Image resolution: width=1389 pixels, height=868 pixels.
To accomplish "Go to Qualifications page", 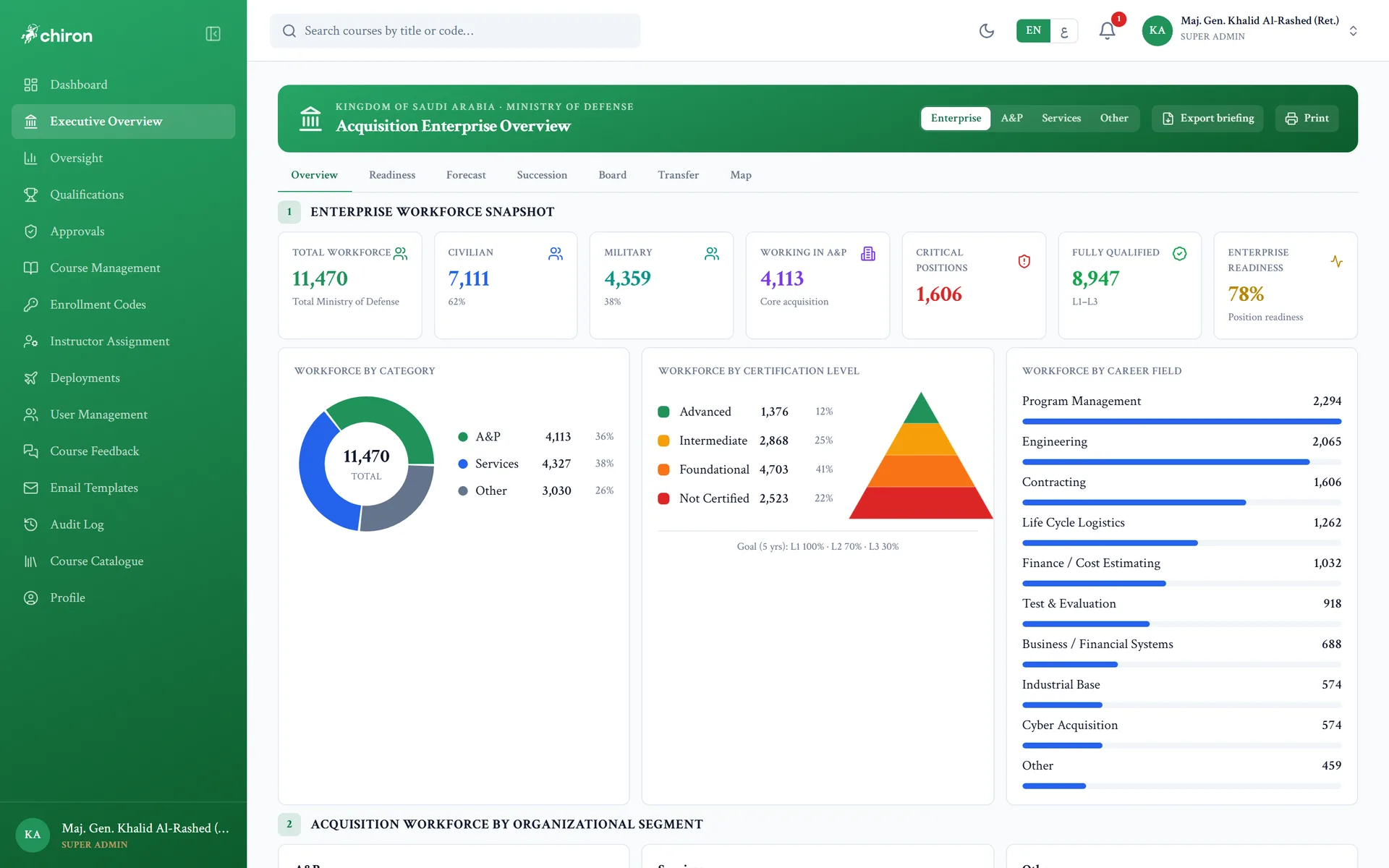I will click(x=123, y=195).
